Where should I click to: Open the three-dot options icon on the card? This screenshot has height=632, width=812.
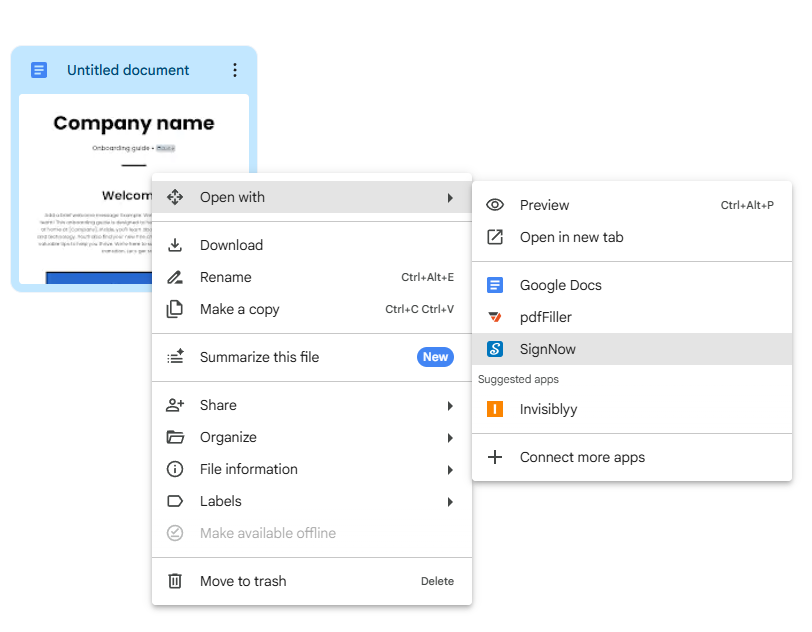coord(235,70)
